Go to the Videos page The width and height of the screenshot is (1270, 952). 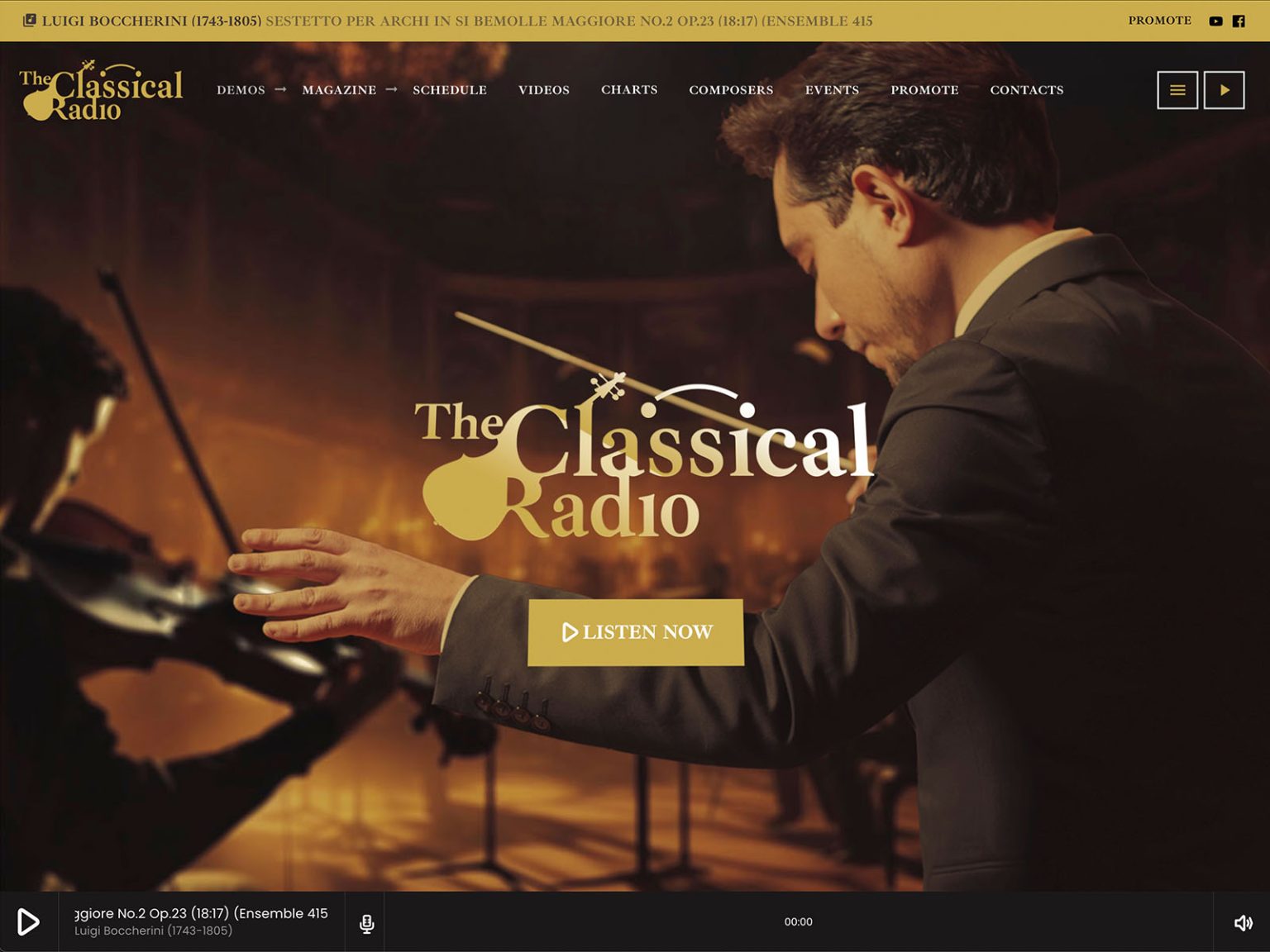tap(544, 90)
